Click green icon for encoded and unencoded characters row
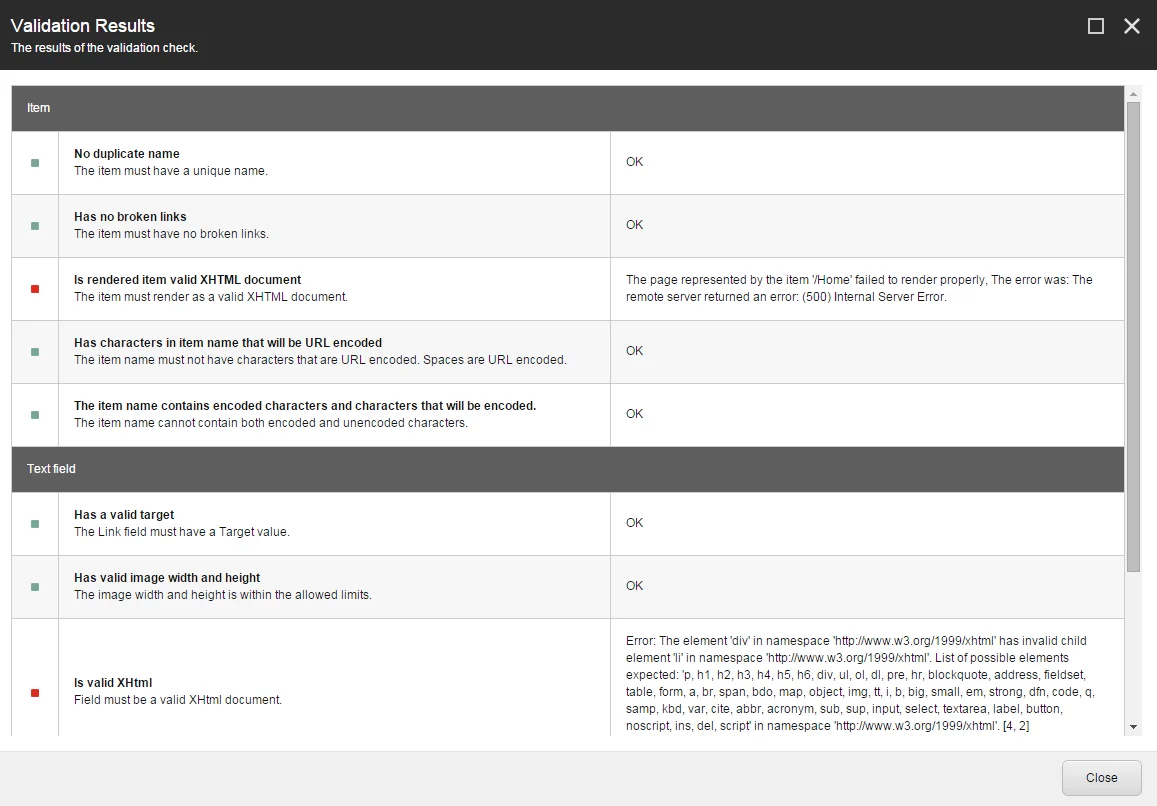The image size is (1157, 806). 35,415
